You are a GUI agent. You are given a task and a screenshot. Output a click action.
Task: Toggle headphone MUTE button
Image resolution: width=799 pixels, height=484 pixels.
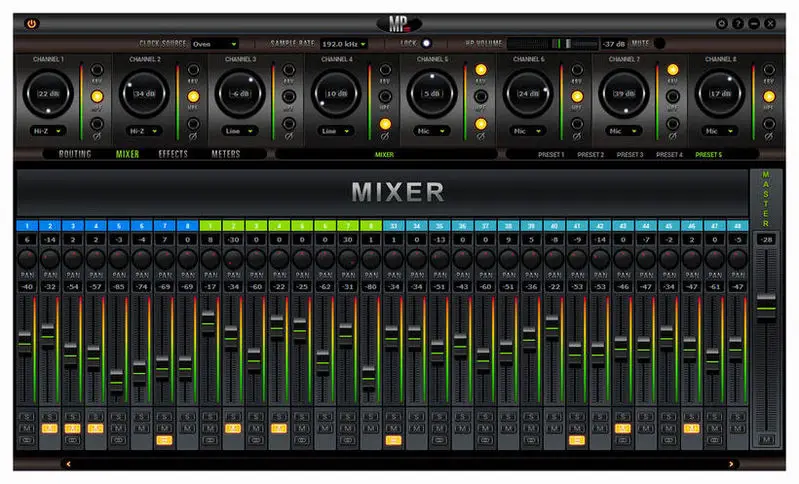point(658,43)
